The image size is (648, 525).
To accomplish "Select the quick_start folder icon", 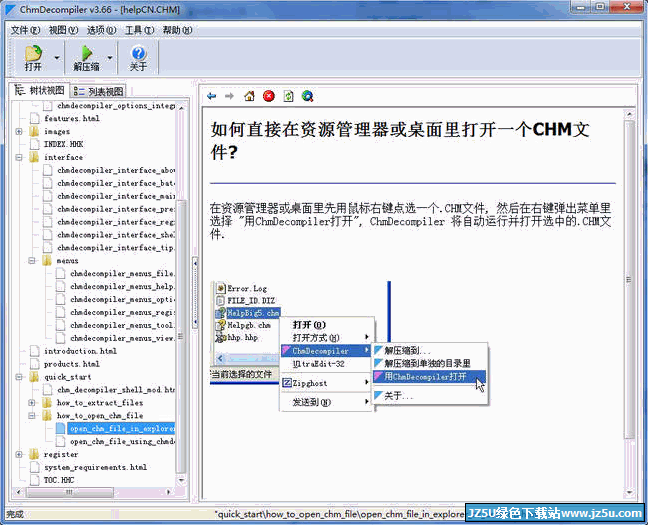I will point(34,377).
